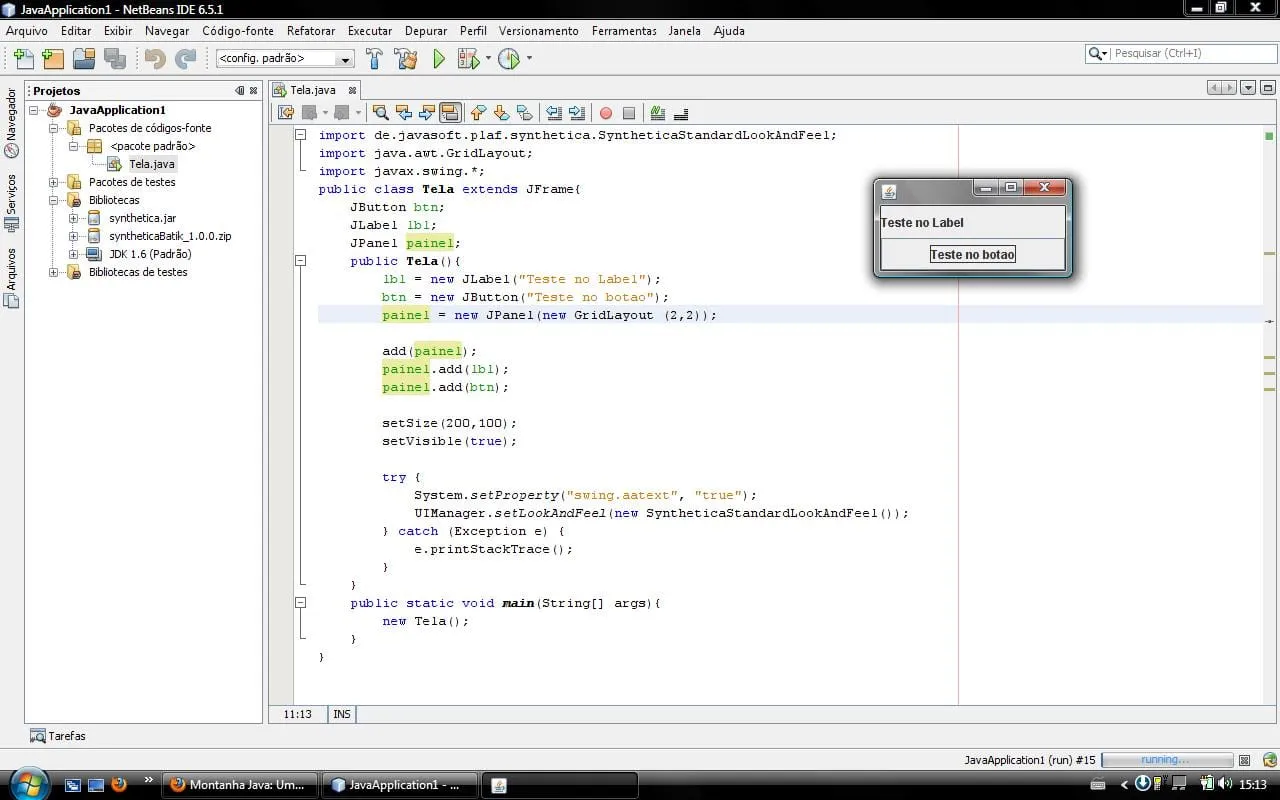Image resolution: width=1280 pixels, height=800 pixels.
Task: Open the config. padrão dropdown
Action: (x=285, y=59)
